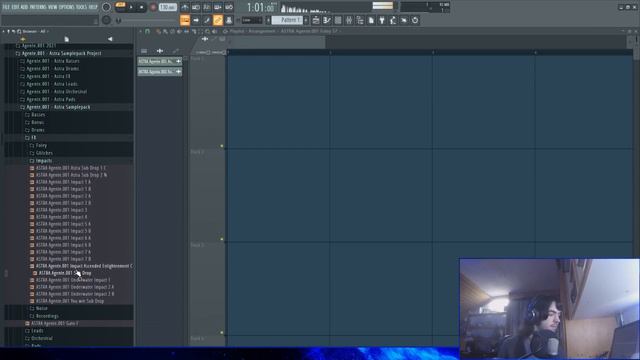The width and height of the screenshot is (640, 360).
Task: Toggle the countdown before recording icon
Action: 207,7
